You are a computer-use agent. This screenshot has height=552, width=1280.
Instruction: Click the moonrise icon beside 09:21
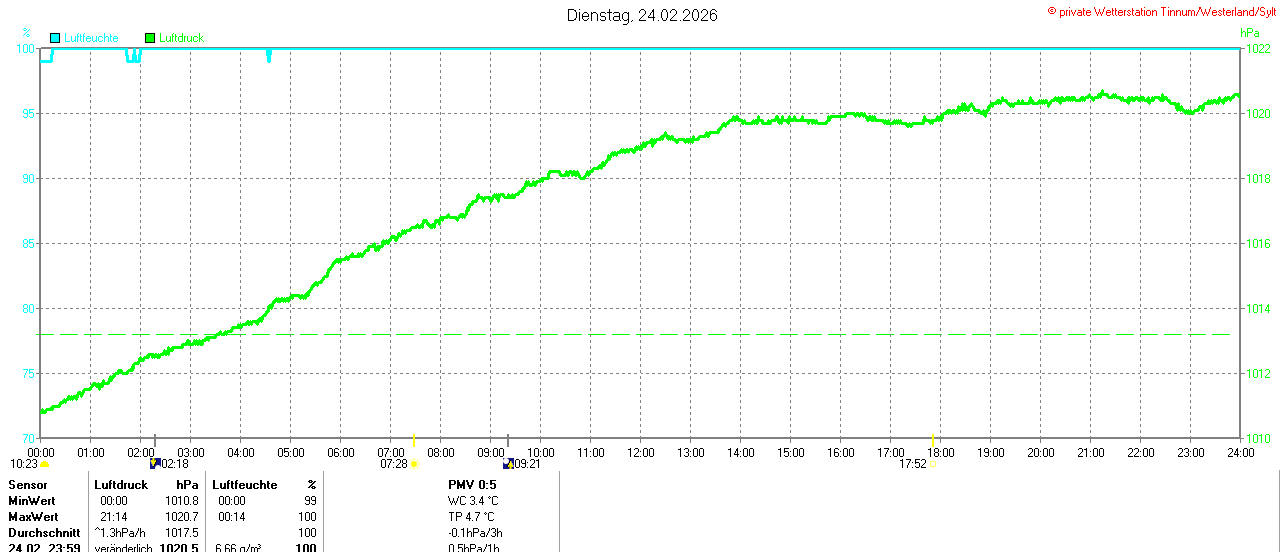(508, 463)
